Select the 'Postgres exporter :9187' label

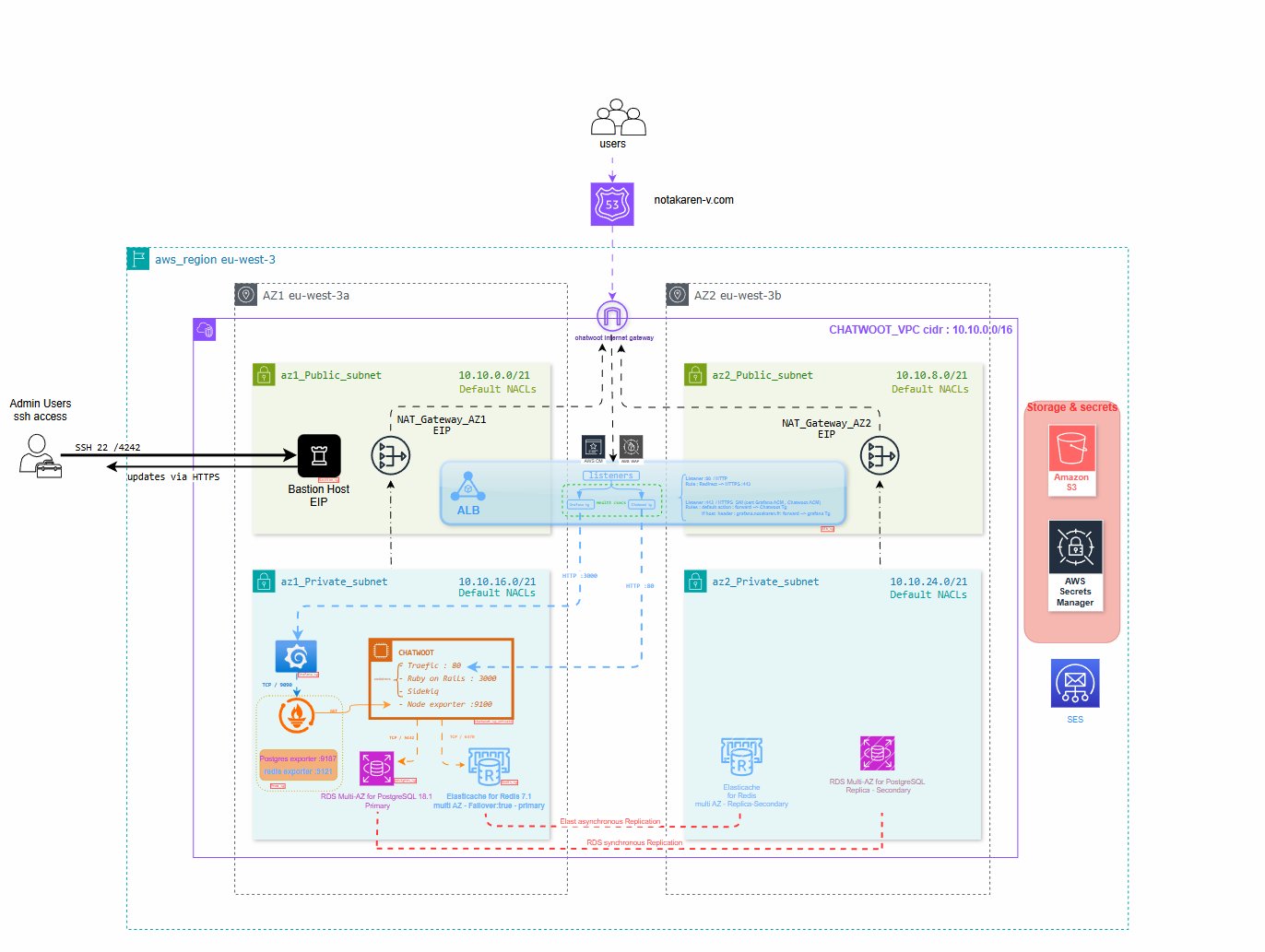click(298, 758)
